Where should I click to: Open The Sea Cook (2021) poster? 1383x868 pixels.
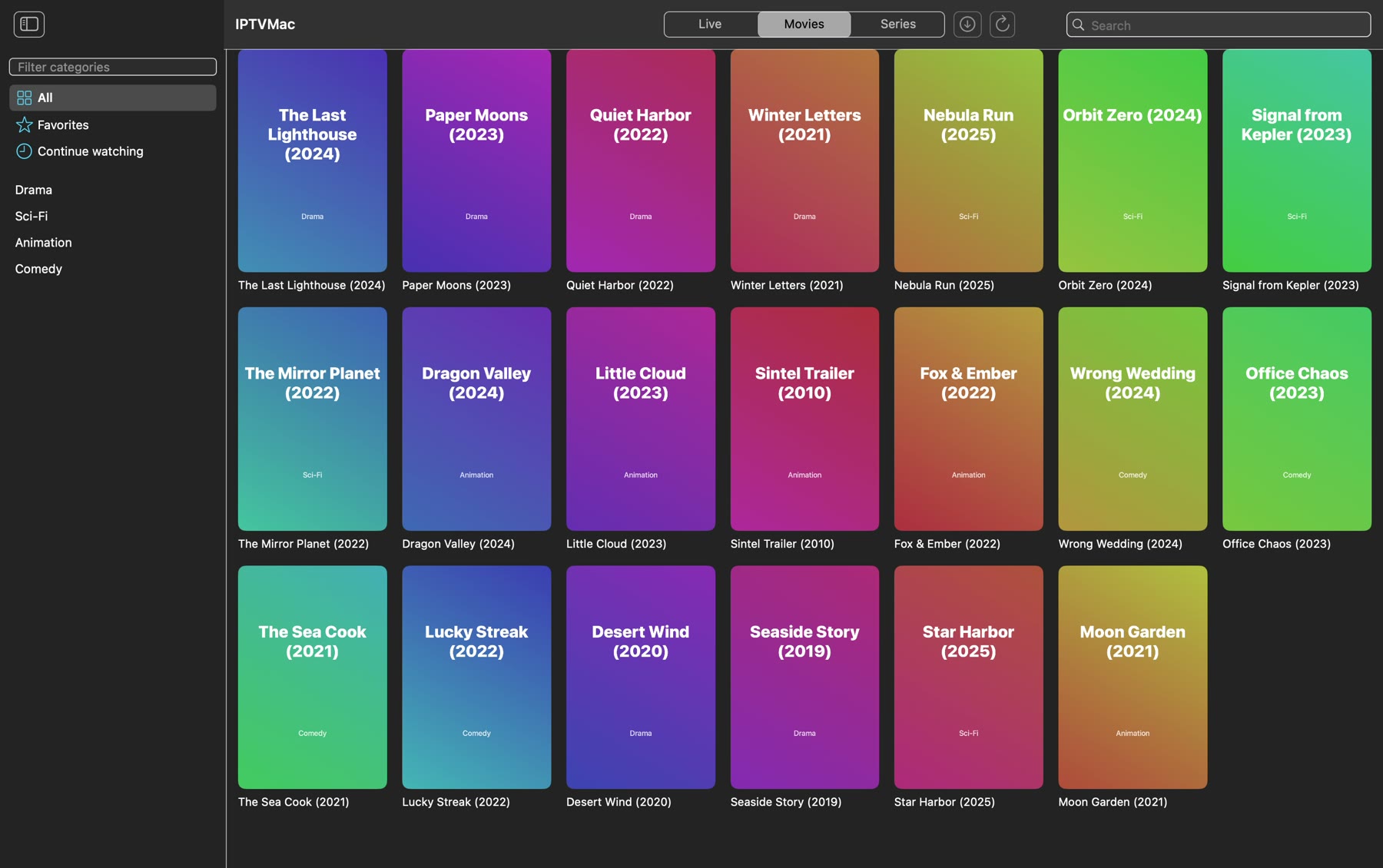point(312,677)
